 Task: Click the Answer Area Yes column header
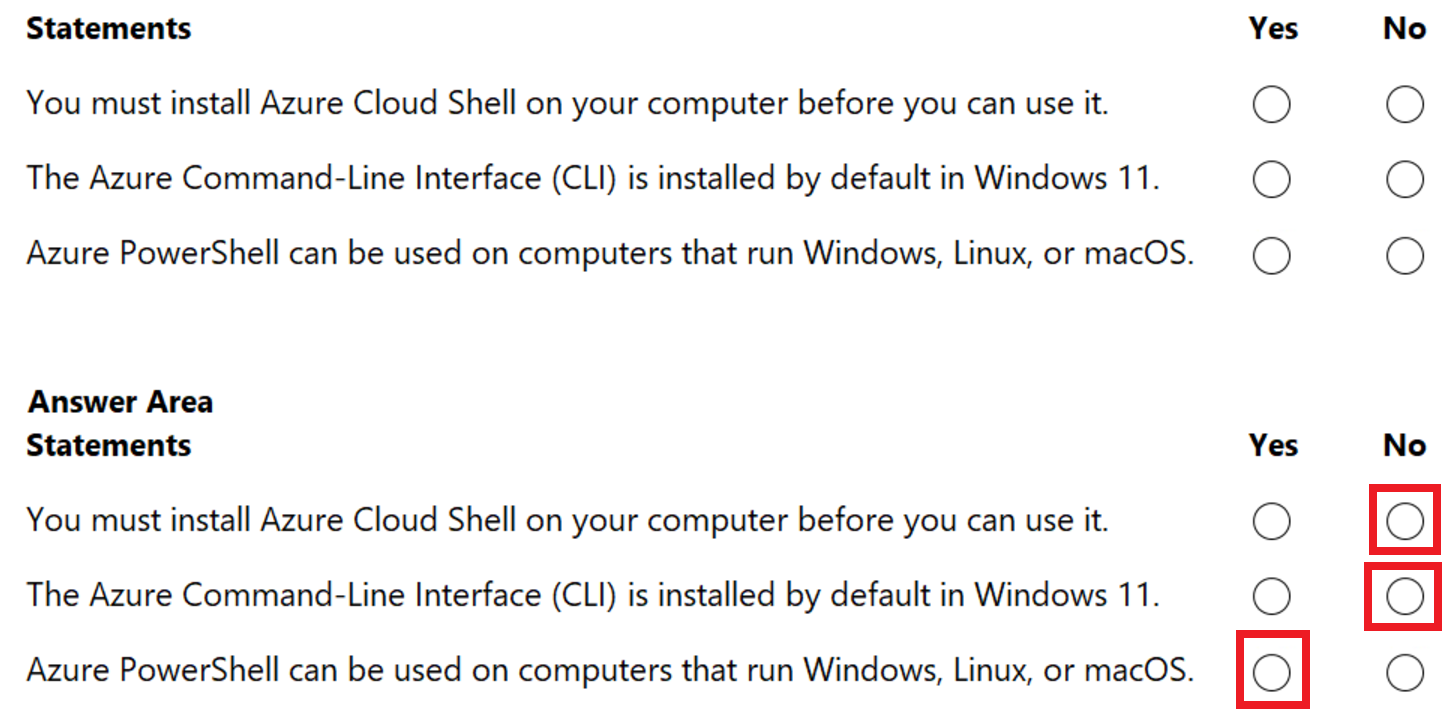[x=1272, y=445]
